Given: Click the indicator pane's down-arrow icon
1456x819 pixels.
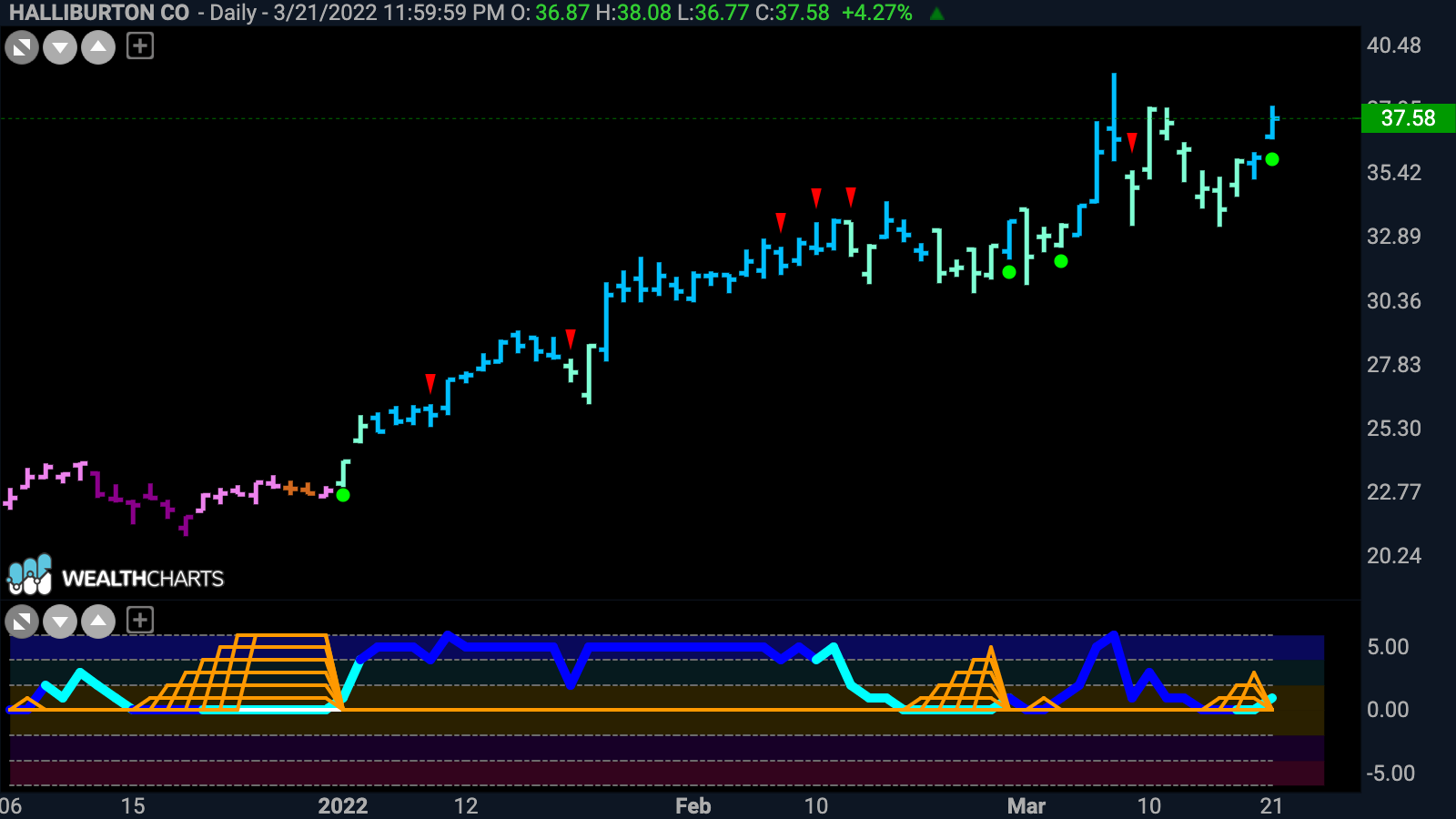Looking at the screenshot, I should [x=60, y=622].
